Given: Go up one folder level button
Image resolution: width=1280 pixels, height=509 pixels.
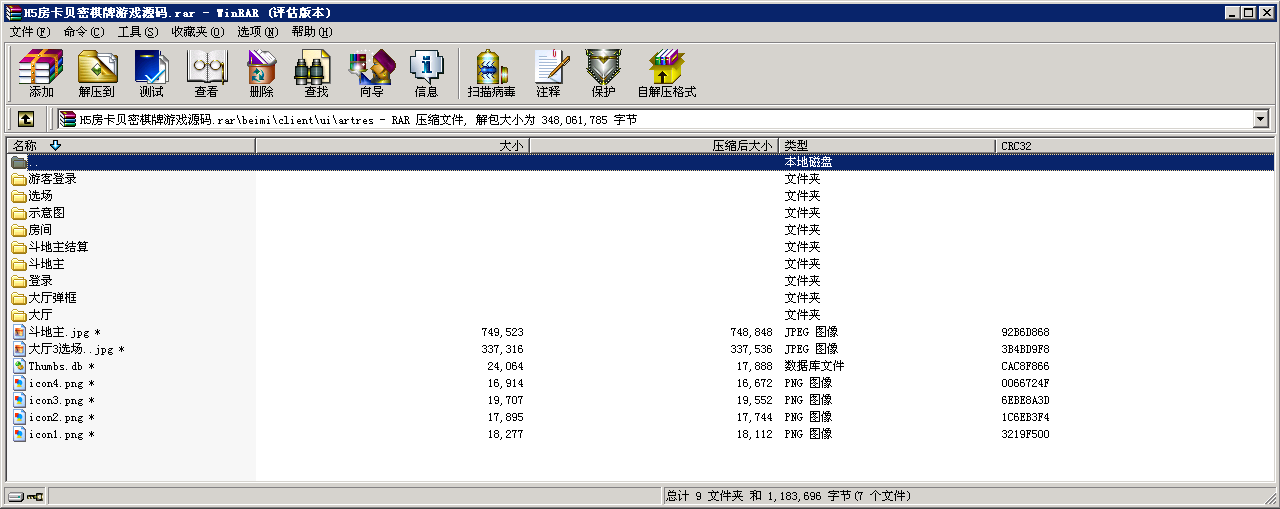Looking at the screenshot, I should 26,119.
